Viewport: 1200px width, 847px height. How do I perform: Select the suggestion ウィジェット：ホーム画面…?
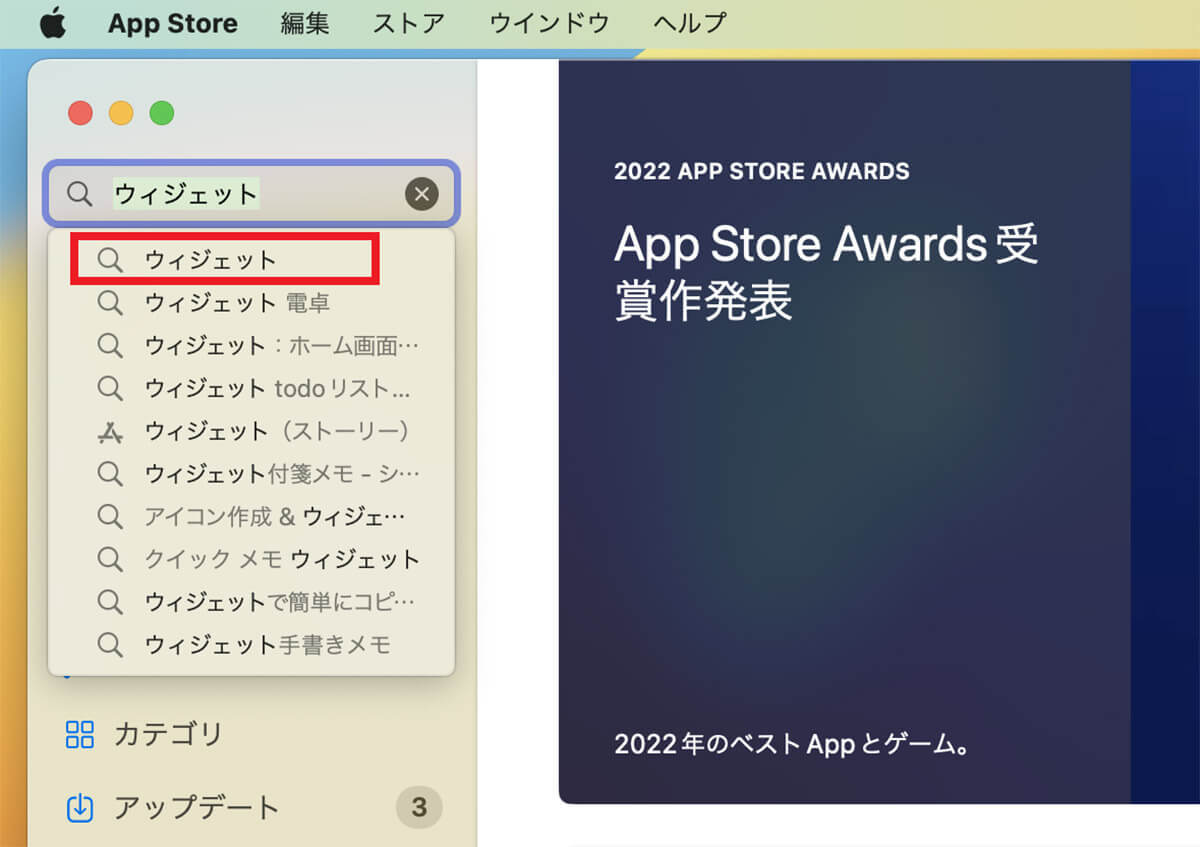click(x=251, y=346)
